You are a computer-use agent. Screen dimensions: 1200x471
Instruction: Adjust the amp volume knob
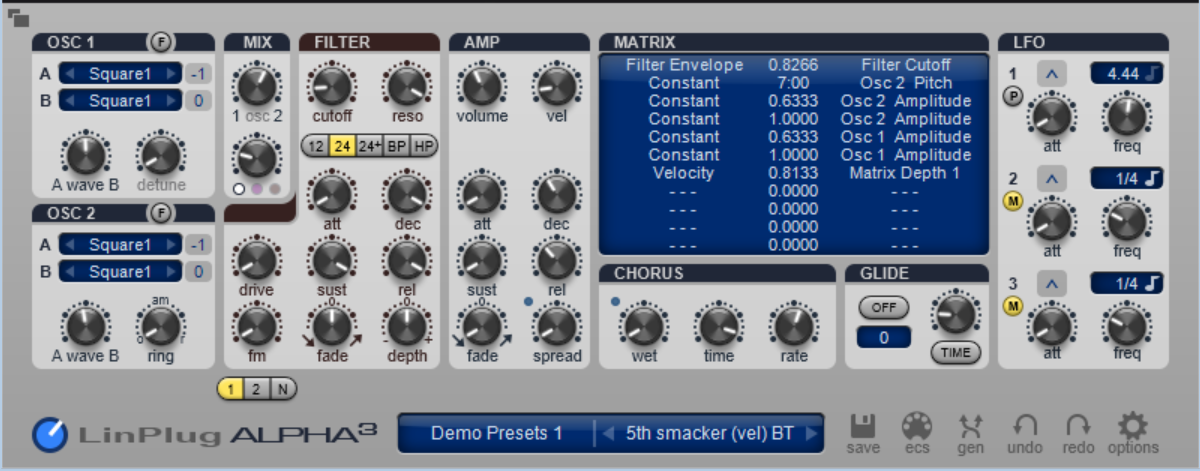(x=482, y=86)
